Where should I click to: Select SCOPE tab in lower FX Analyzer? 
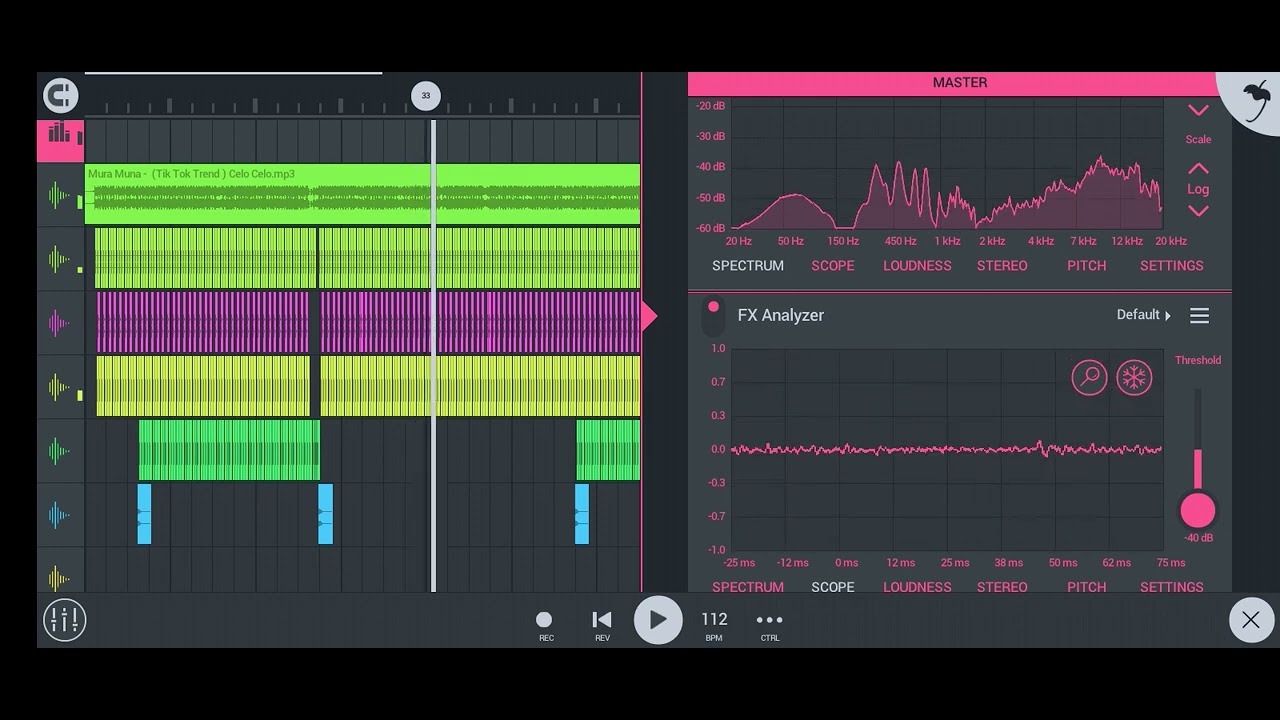click(x=833, y=587)
